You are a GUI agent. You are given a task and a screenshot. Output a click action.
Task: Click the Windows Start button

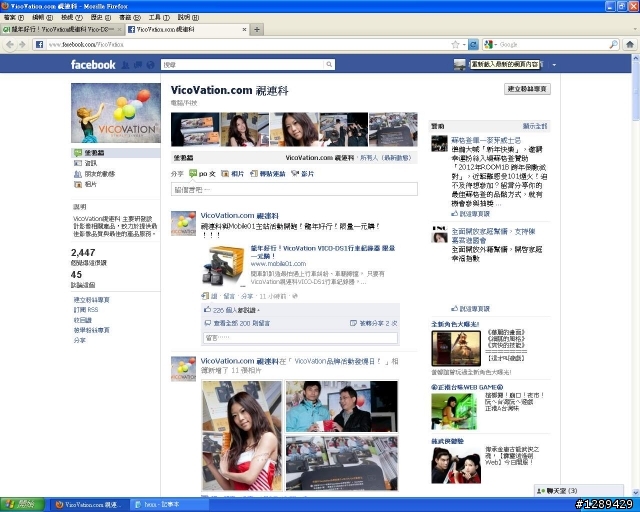pyautogui.click(x=22, y=505)
